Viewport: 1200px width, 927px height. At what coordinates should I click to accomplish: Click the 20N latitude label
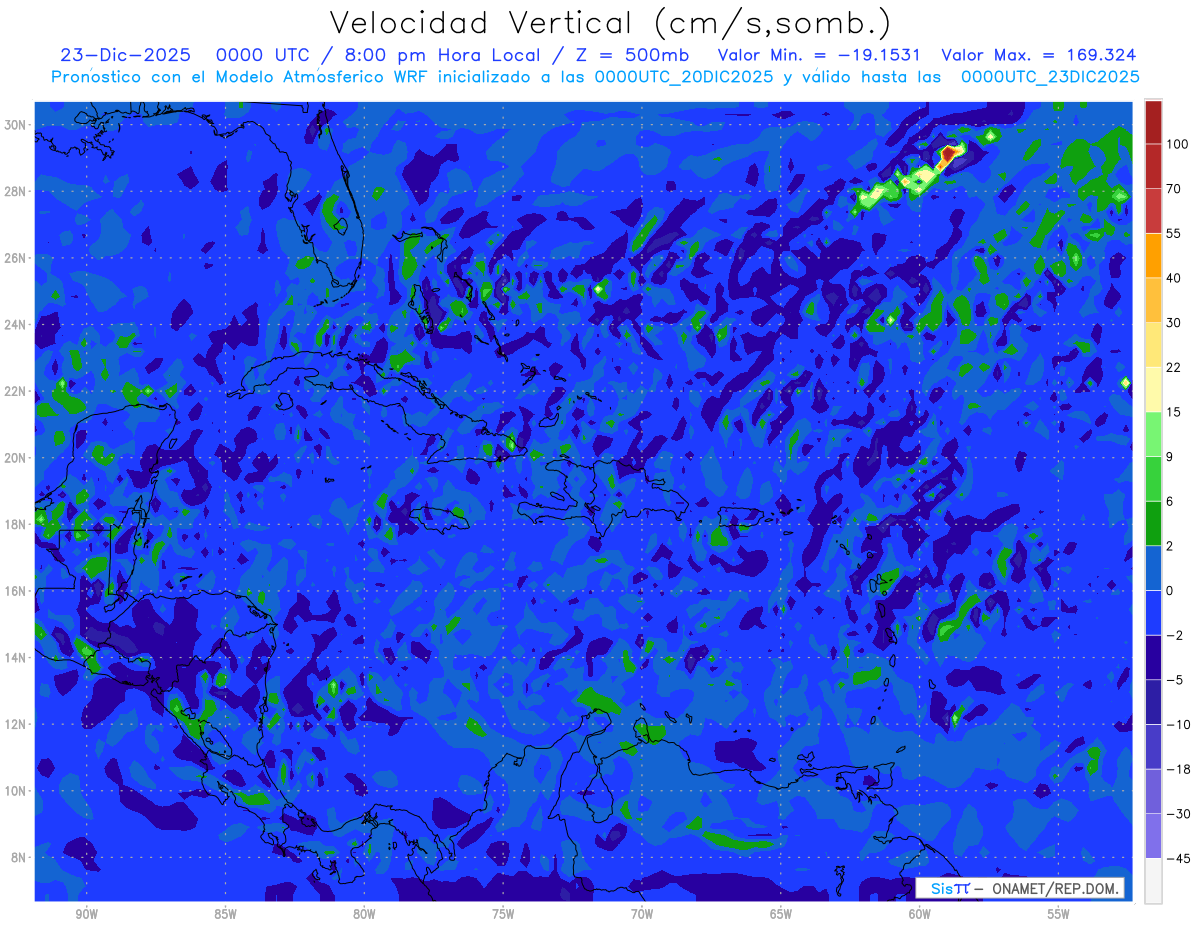[17, 457]
